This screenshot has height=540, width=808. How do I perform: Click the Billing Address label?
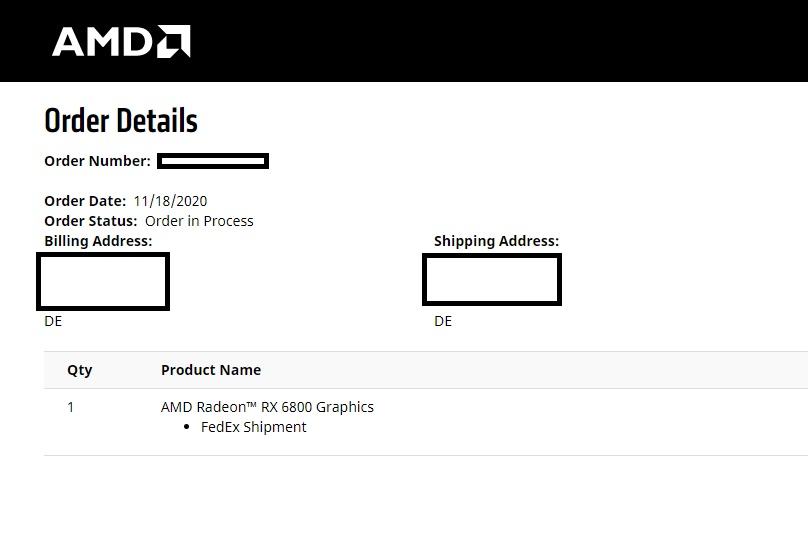tap(98, 241)
